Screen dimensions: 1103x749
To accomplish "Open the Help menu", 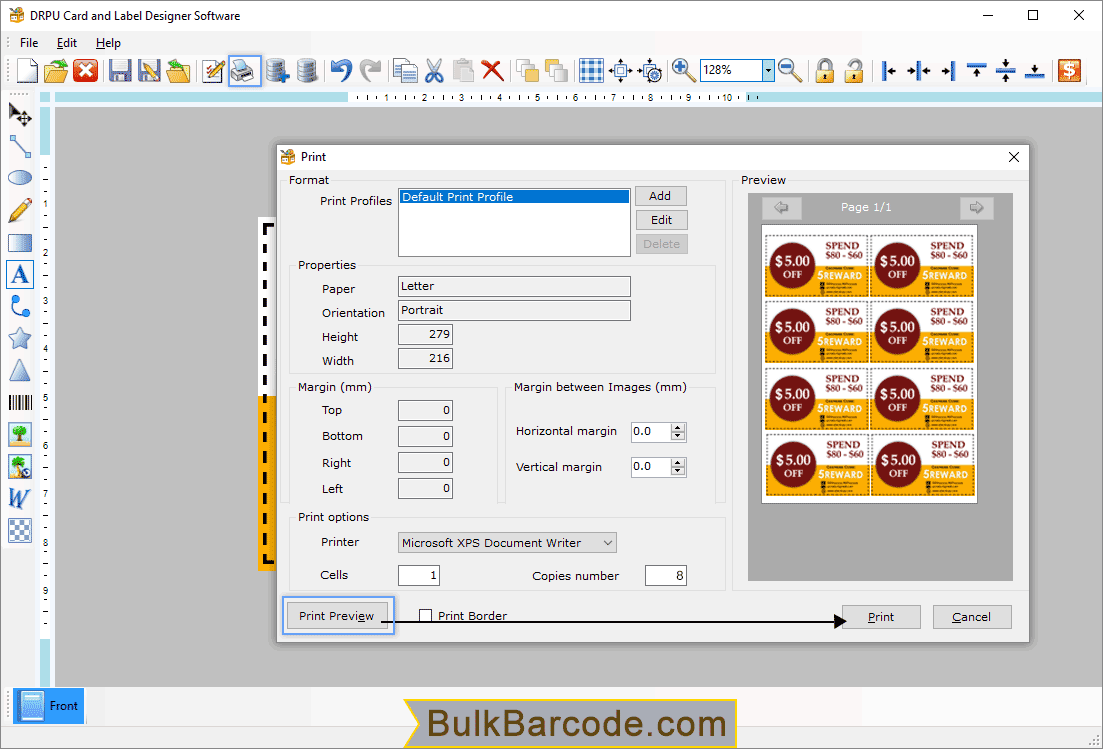I will 108,43.
